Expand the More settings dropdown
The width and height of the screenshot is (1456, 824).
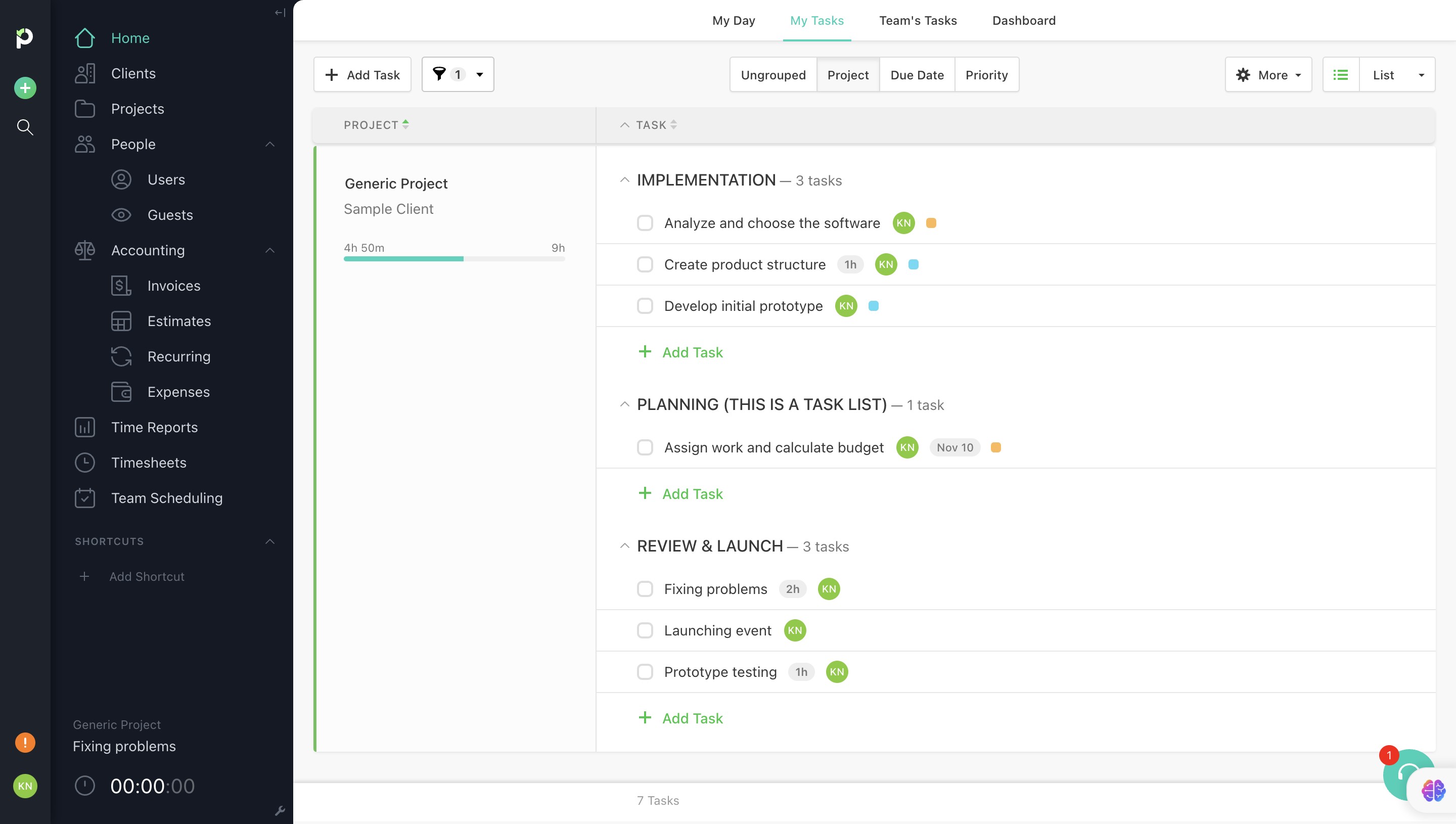(x=1268, y=75)
